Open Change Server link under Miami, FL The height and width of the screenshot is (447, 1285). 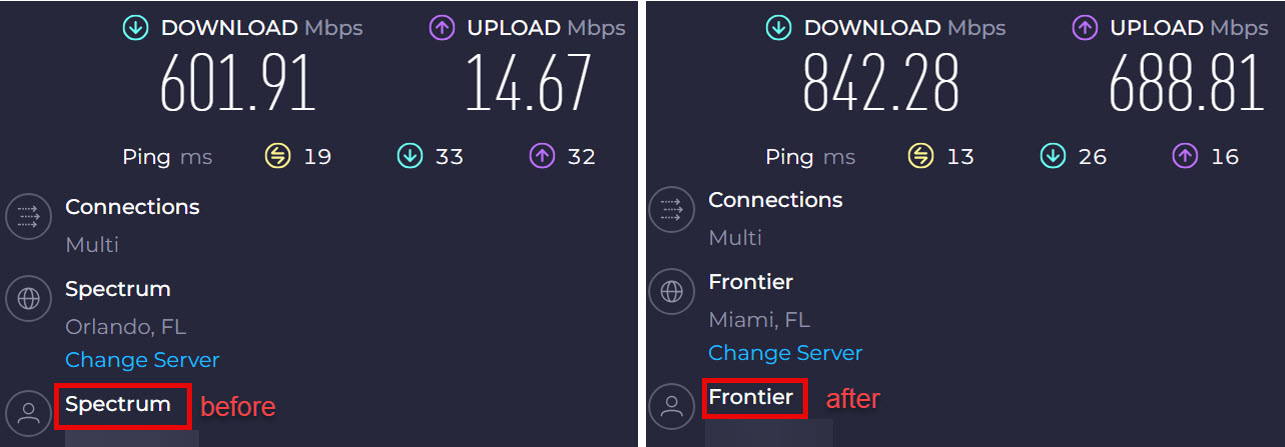click(785, 353)
